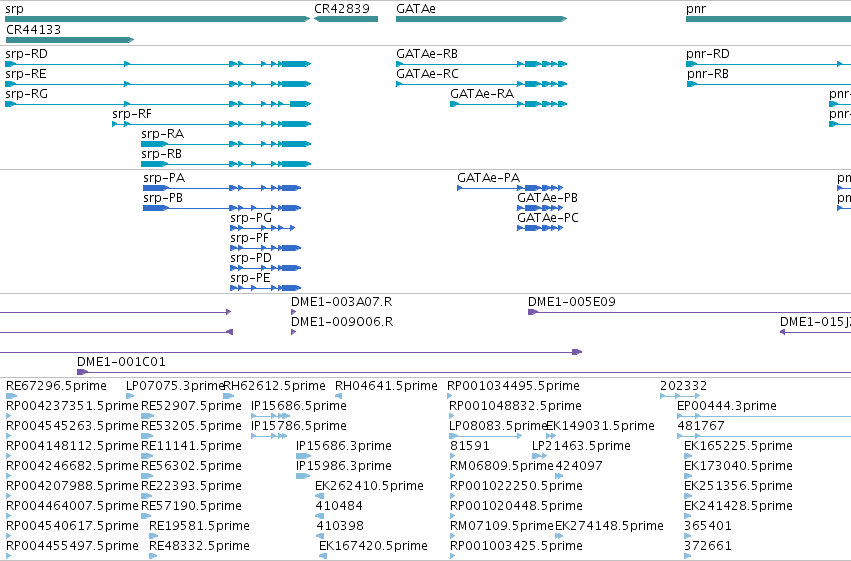
Task: Select transcript pnr-RD
Action: tap(769, 64)
